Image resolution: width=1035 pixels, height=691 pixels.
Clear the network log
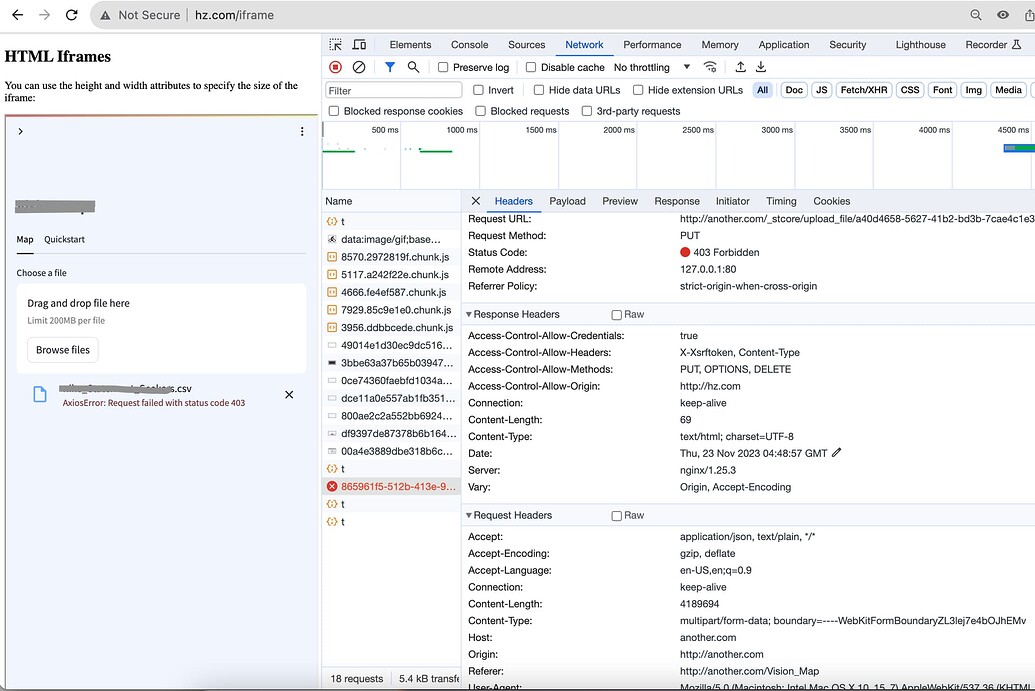358,67
